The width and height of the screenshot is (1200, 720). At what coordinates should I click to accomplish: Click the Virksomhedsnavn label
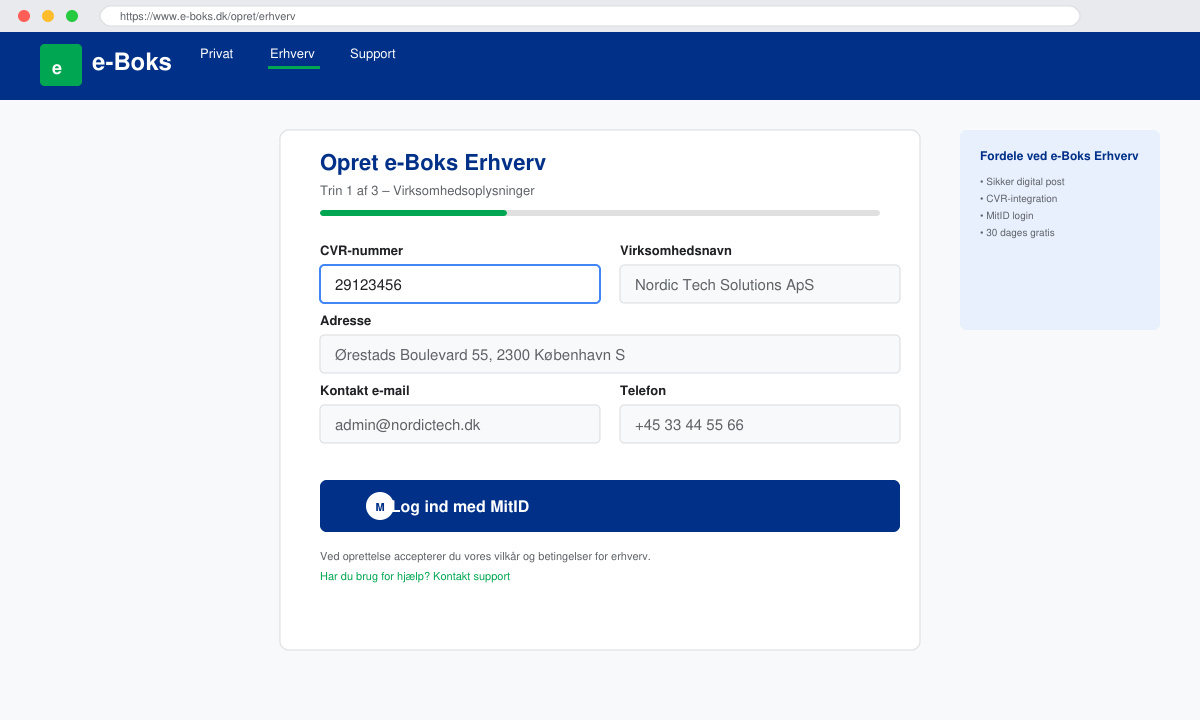pos(675,251)
